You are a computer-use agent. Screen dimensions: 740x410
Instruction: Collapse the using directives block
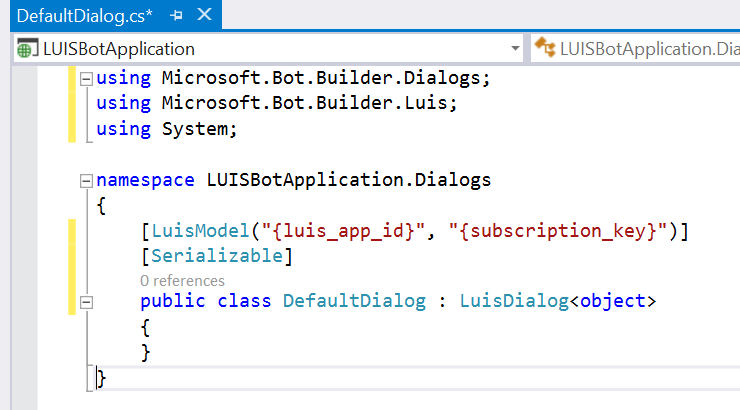coord(85,79)
